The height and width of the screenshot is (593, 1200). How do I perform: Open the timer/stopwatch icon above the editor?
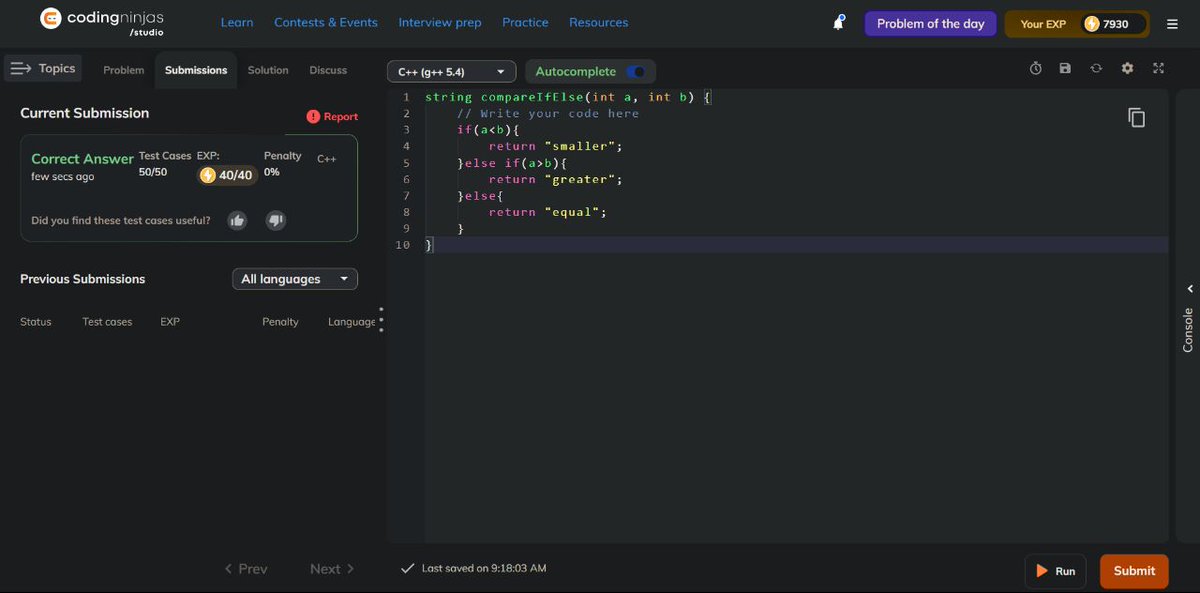[x=1035, y=68]
